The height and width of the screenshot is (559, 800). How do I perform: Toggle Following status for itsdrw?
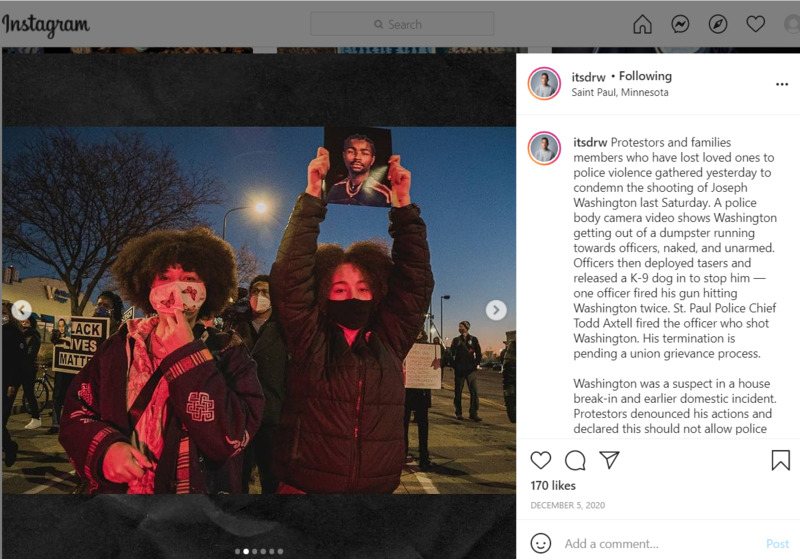click(x=645, y=76)
